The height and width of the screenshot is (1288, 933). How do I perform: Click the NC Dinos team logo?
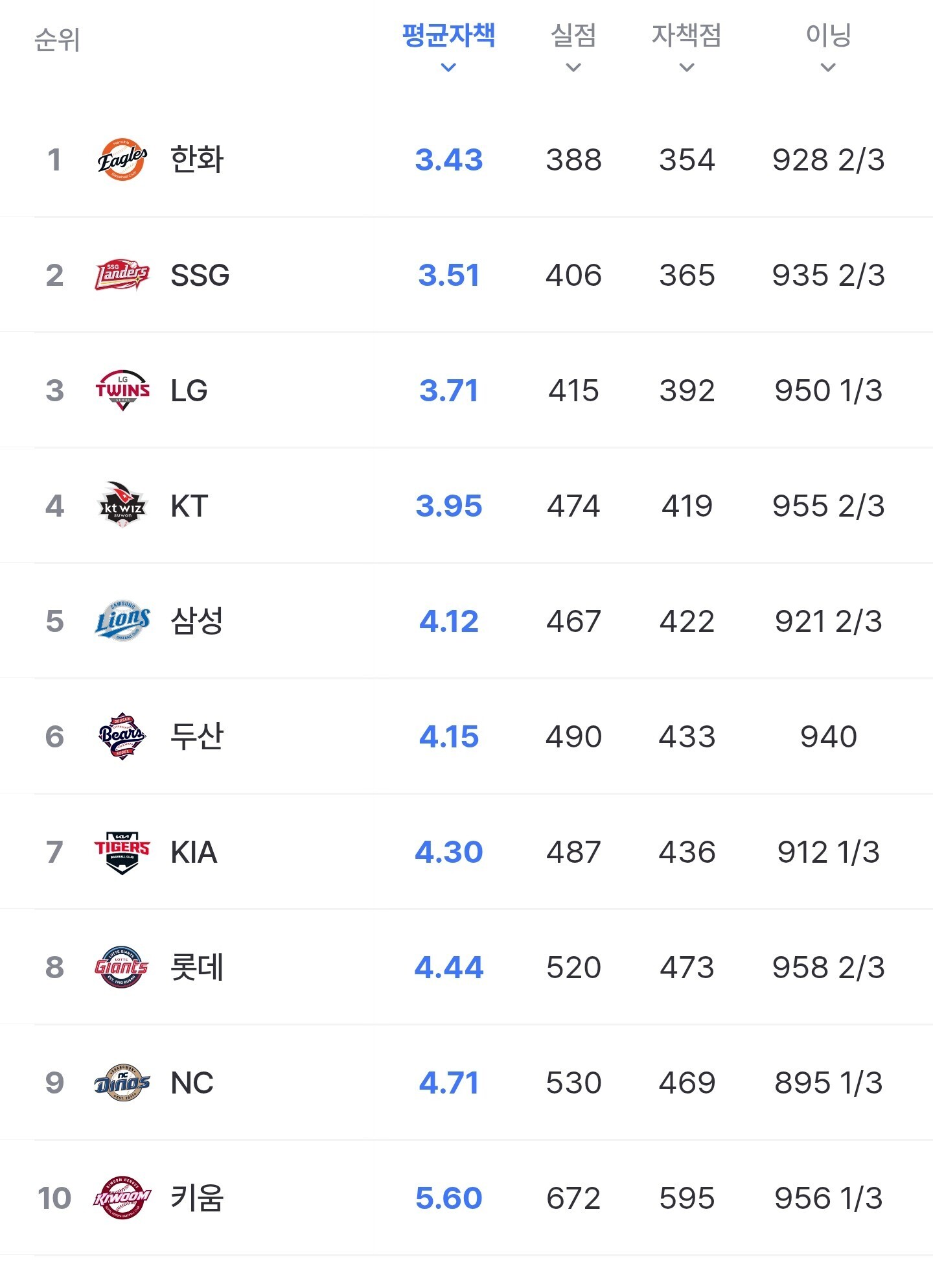(122, 1083)
